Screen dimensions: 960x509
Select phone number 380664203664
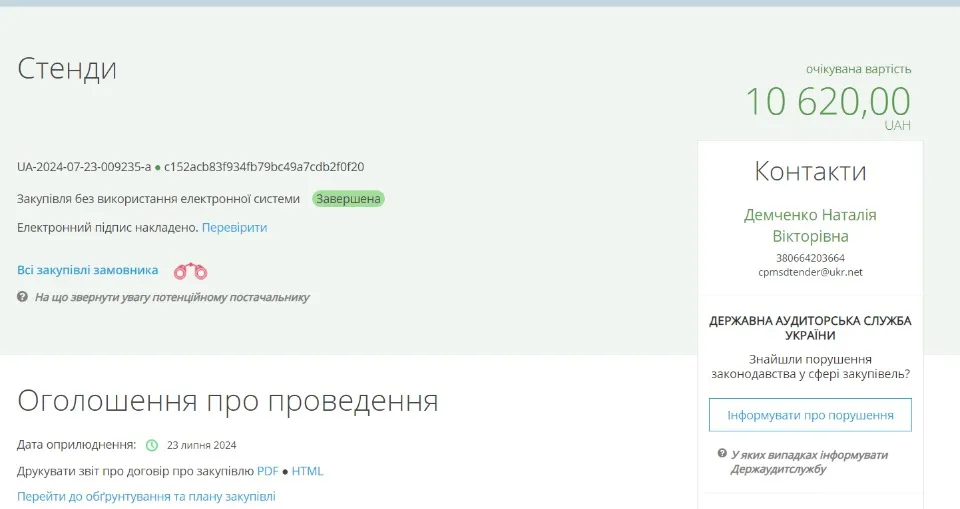coord(810,258)
